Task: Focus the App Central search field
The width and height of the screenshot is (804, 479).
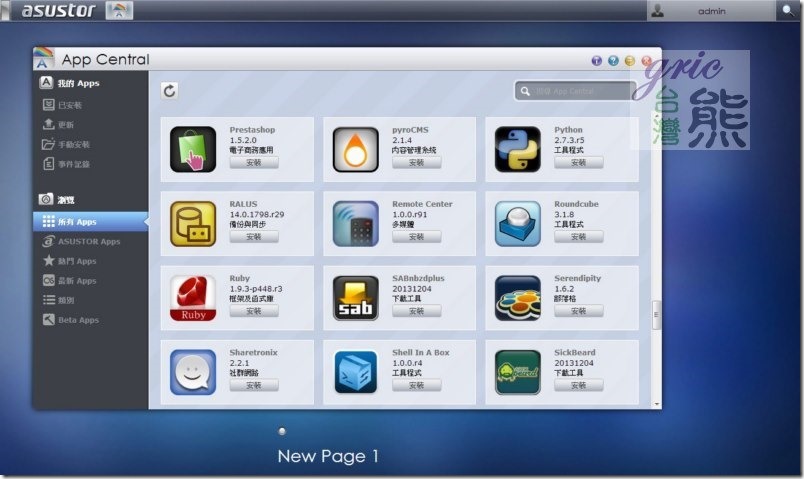Action: coord(575,91)
